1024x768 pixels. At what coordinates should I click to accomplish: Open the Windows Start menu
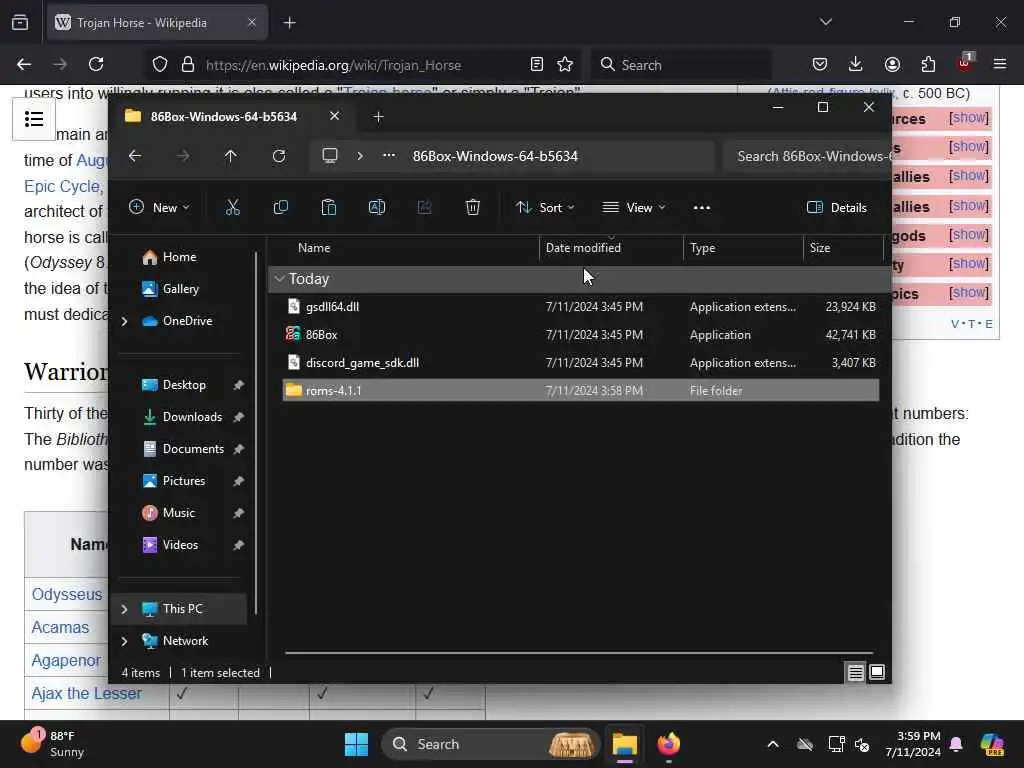[x=357, y=744]
